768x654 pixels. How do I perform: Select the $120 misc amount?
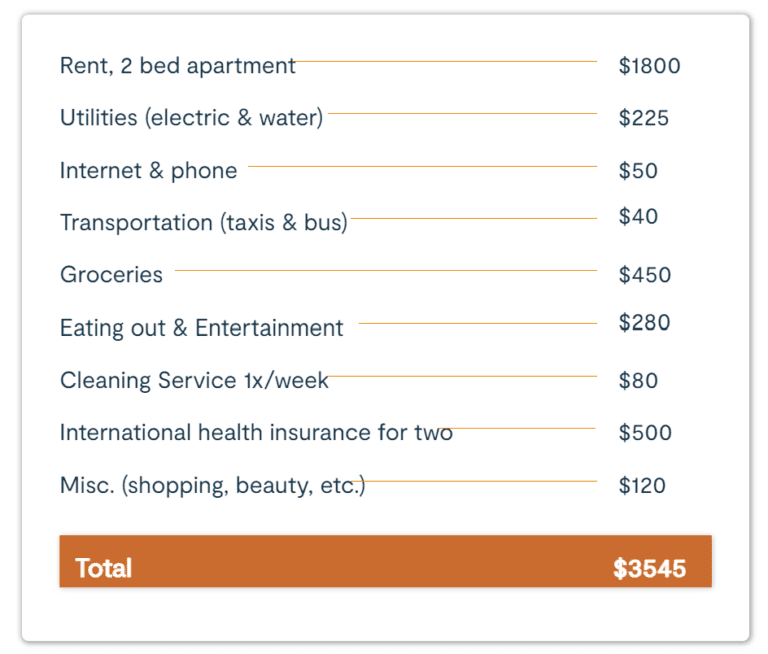642,485
